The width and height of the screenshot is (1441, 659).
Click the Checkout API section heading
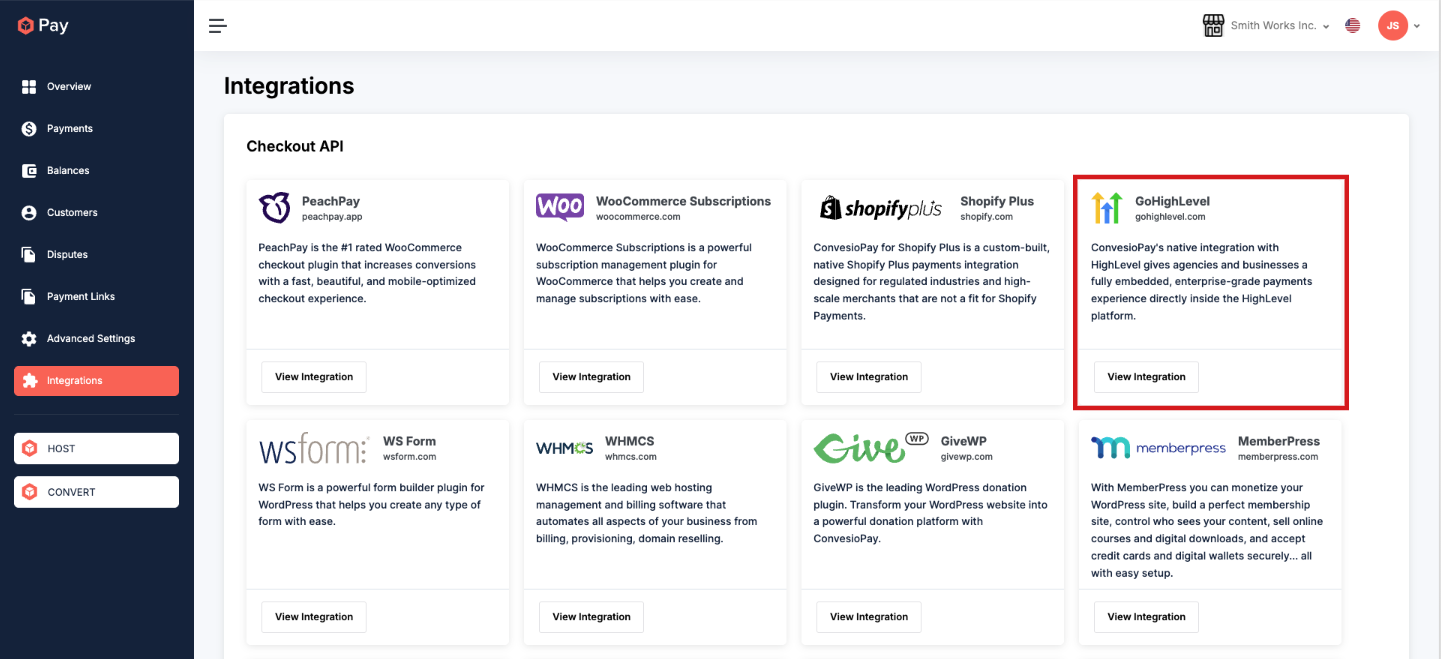click(x=295, y=146)
